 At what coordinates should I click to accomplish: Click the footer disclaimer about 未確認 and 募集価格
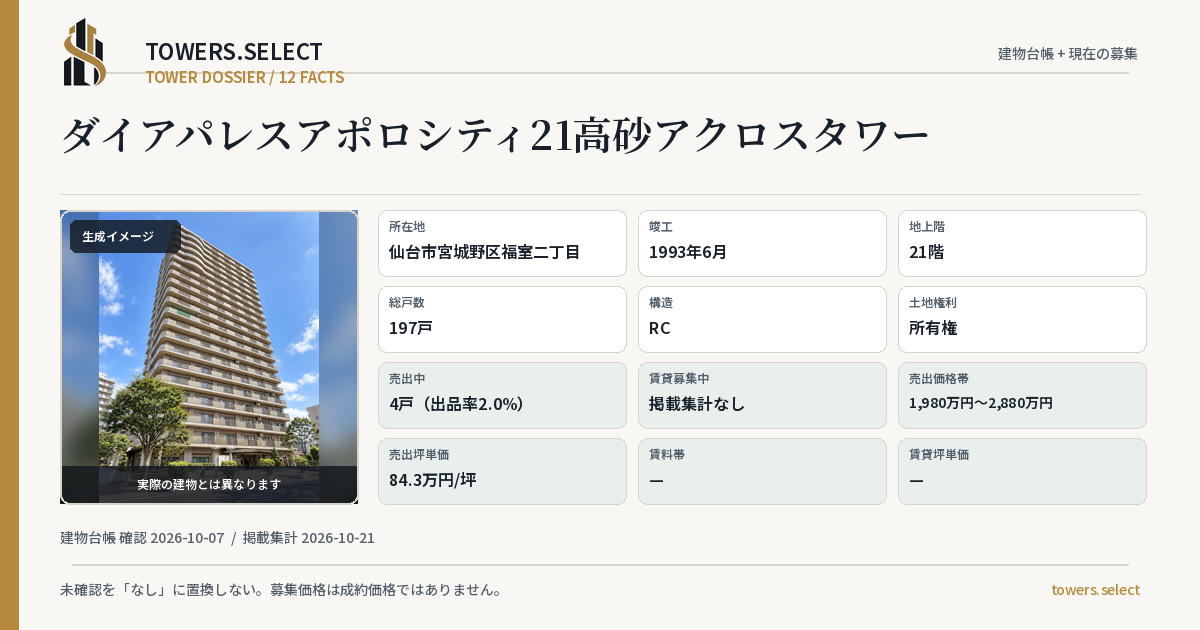click(281, 590)
